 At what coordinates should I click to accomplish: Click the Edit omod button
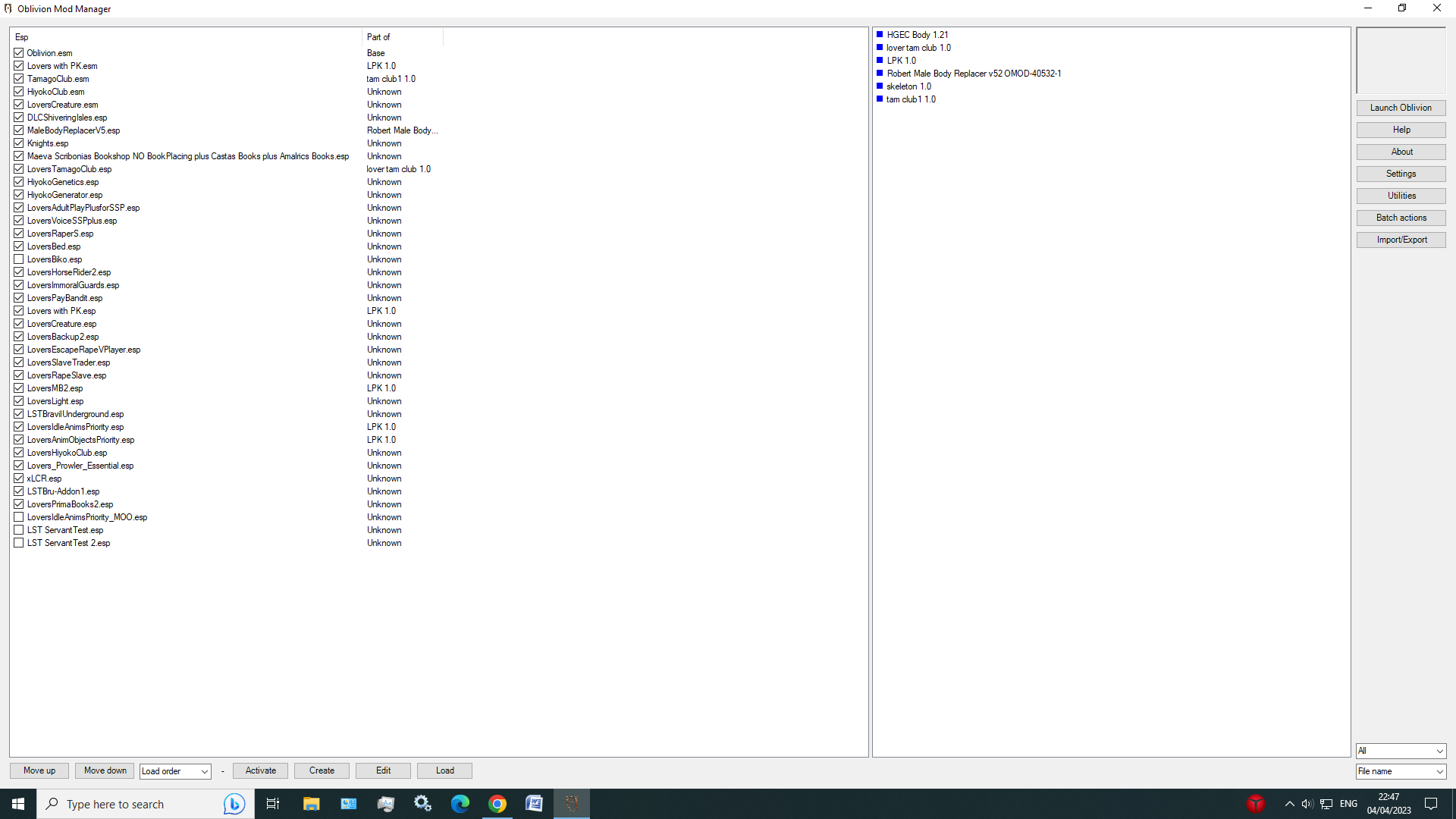coord(383,770)
